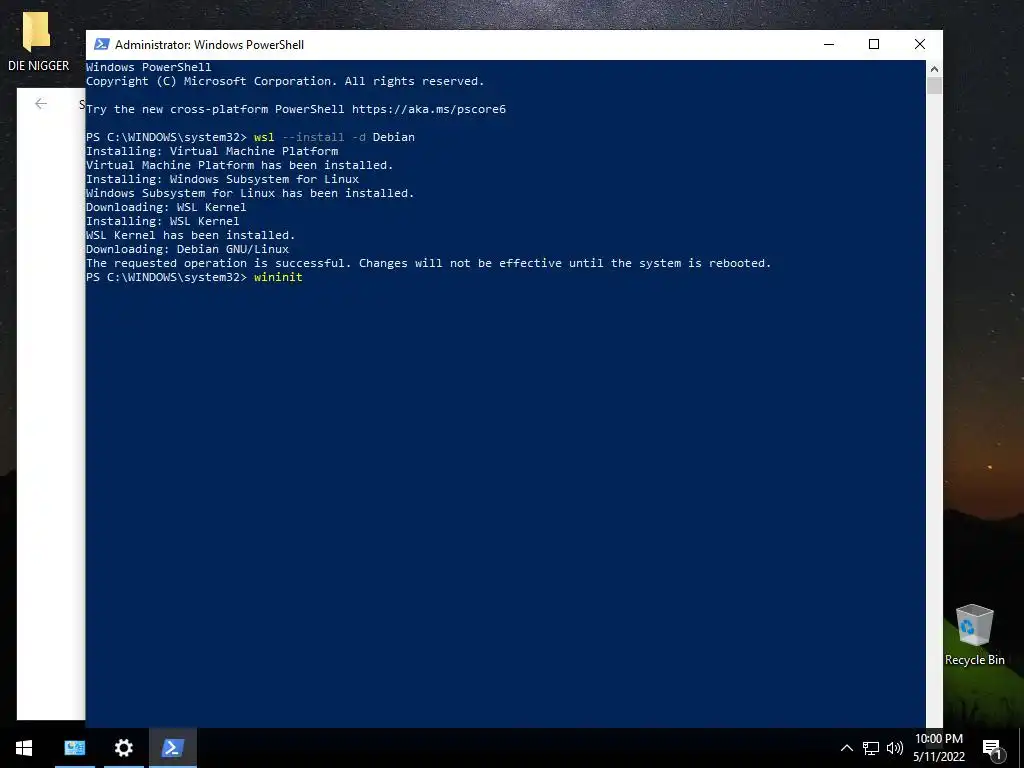The width and height of the screenshot is (1024, 768).
Task: Open Settings from the taskbar gear icon
Action: point(123,748)
